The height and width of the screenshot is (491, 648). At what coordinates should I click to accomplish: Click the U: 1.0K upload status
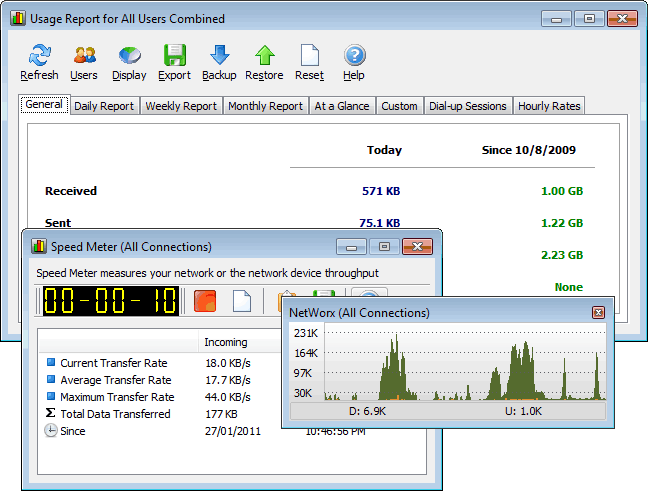coord(524,411)
